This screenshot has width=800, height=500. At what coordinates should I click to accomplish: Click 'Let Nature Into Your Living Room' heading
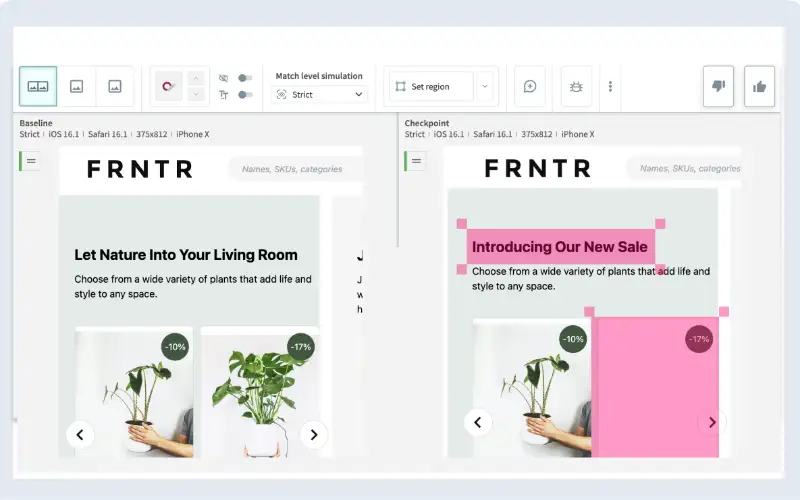(186, 255)
